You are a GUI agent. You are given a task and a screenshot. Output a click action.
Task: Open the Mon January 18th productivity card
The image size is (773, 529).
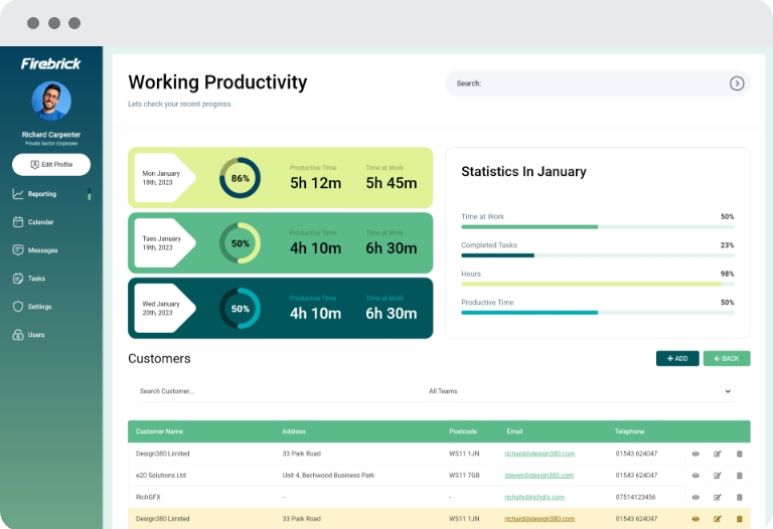click(280, 178)
